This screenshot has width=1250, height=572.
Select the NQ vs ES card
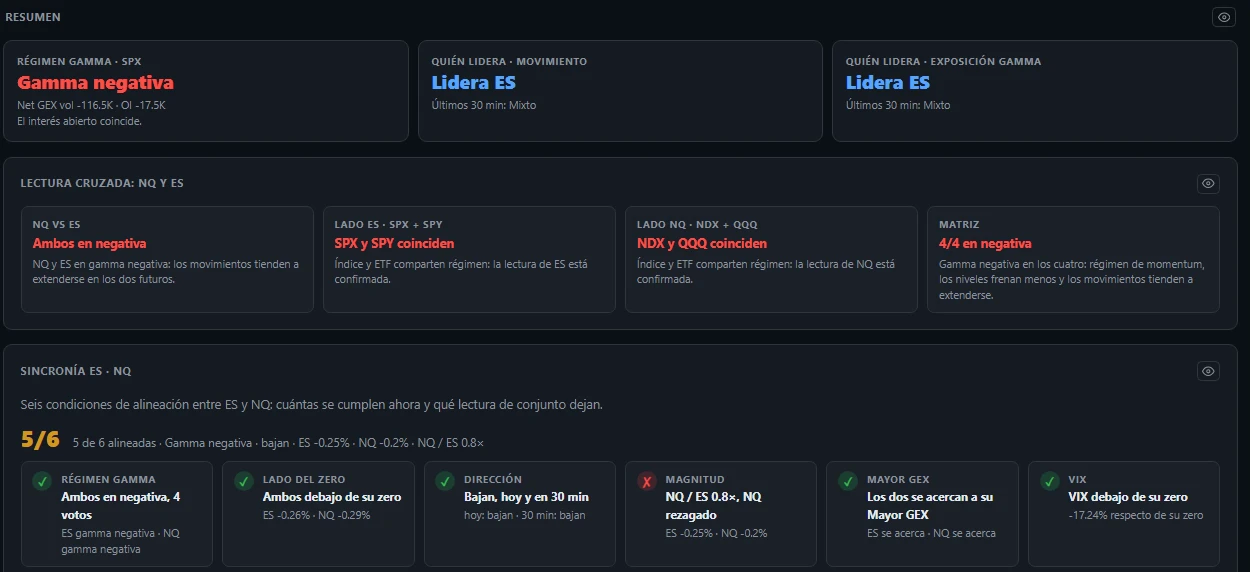click(167, 260)
